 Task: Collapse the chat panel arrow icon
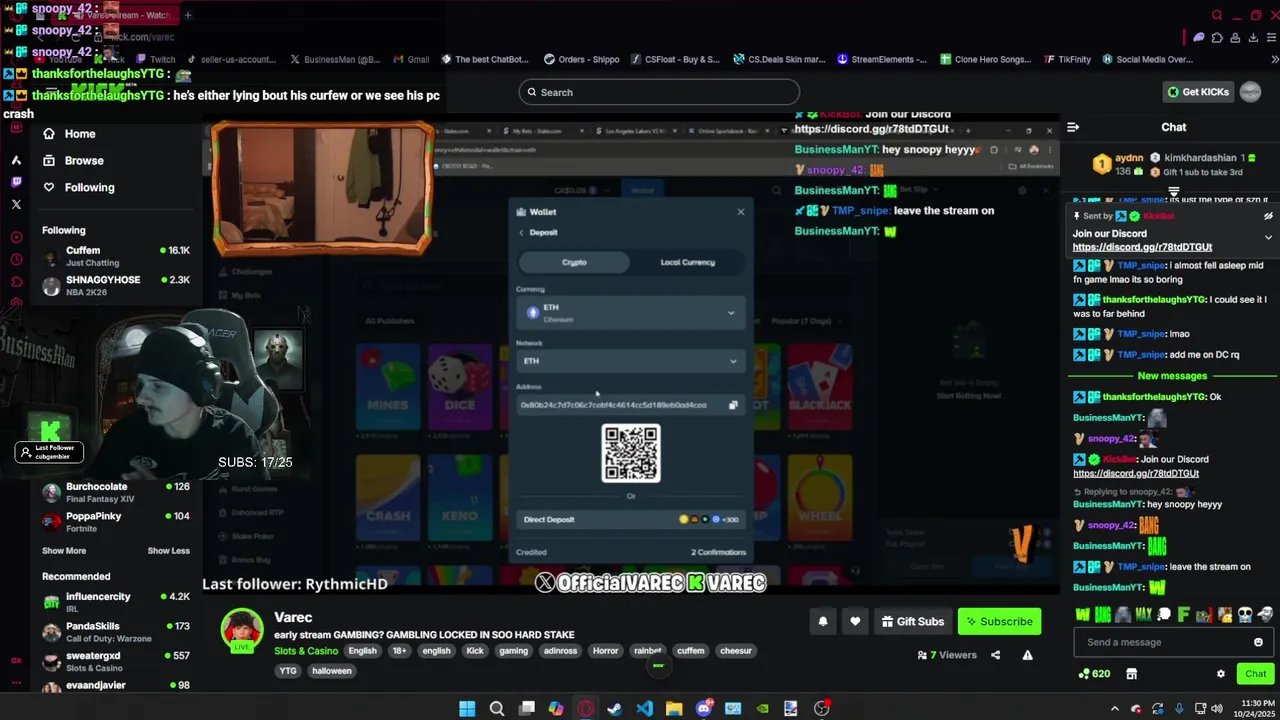click(x=1073, y=127)
